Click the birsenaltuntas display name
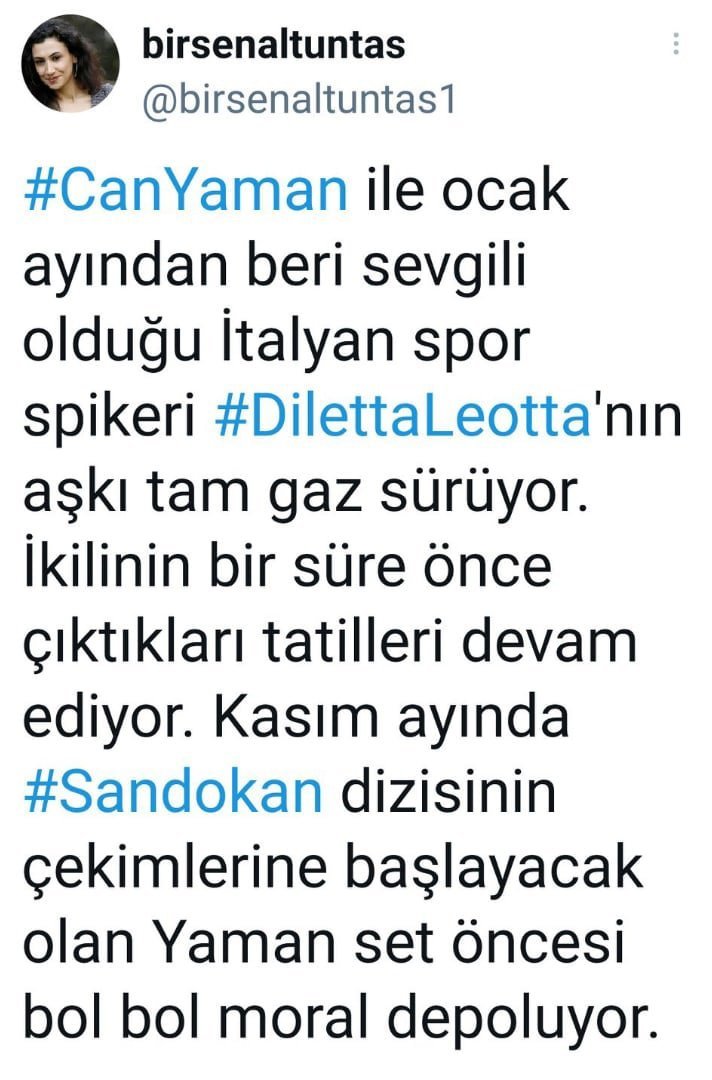712x1080 pixels. tap(273, 45)
